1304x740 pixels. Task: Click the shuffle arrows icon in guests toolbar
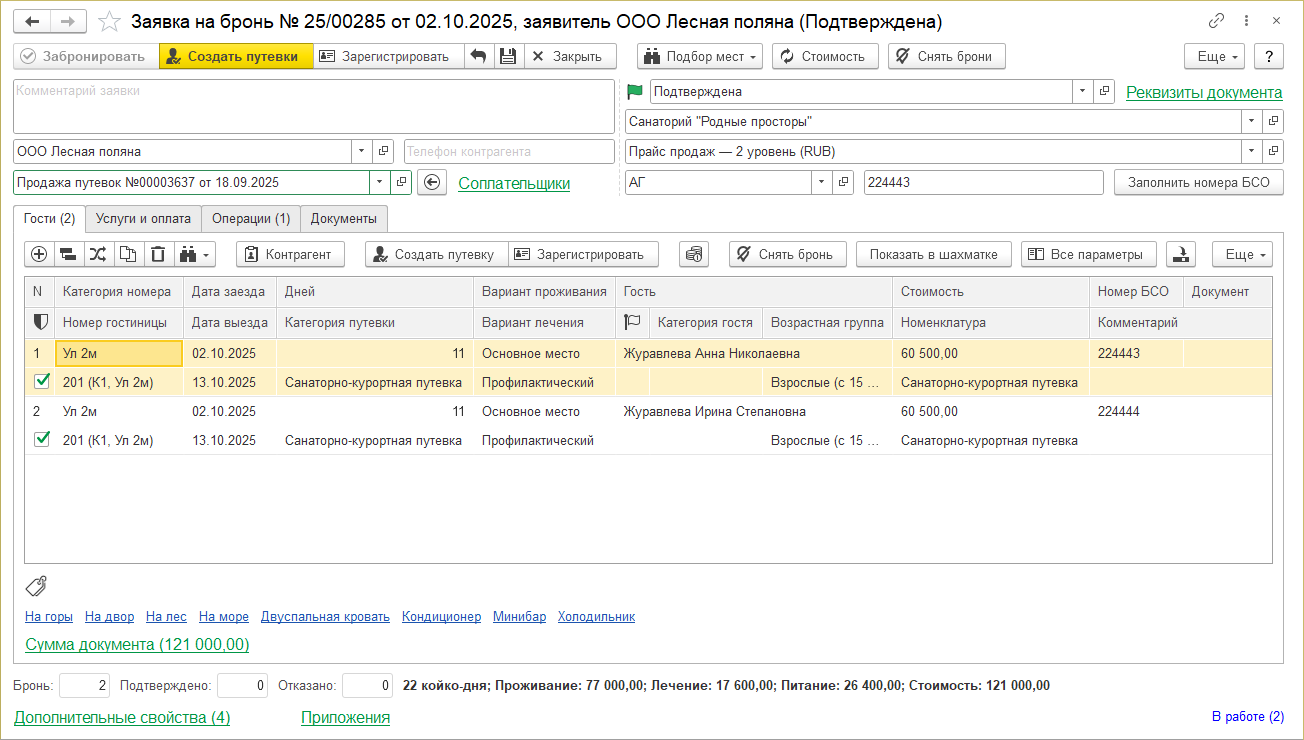98,254
